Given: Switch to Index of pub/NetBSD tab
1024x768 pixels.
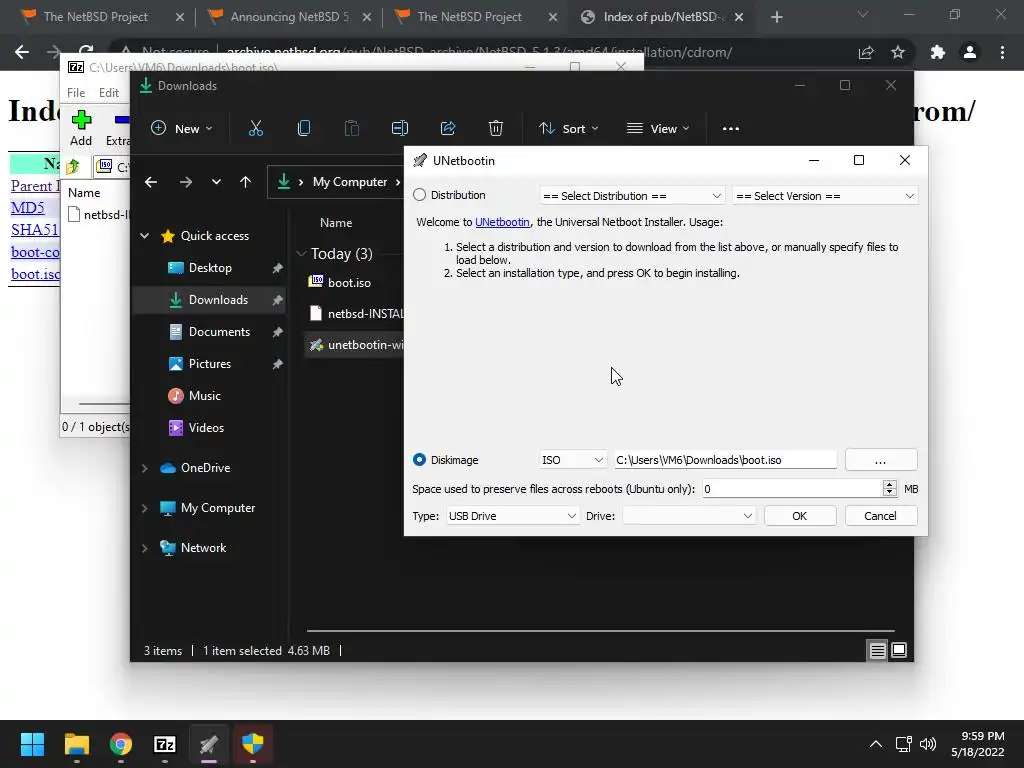Looking at the screenshot, I should (661, 17).
